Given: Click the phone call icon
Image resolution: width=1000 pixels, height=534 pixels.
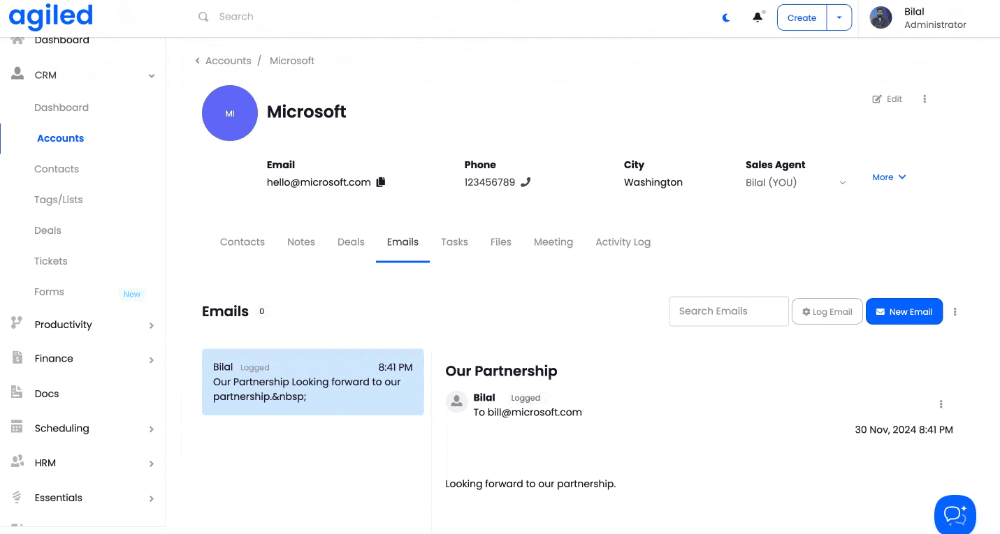Looking at the screenshot, I should (526, 182).
